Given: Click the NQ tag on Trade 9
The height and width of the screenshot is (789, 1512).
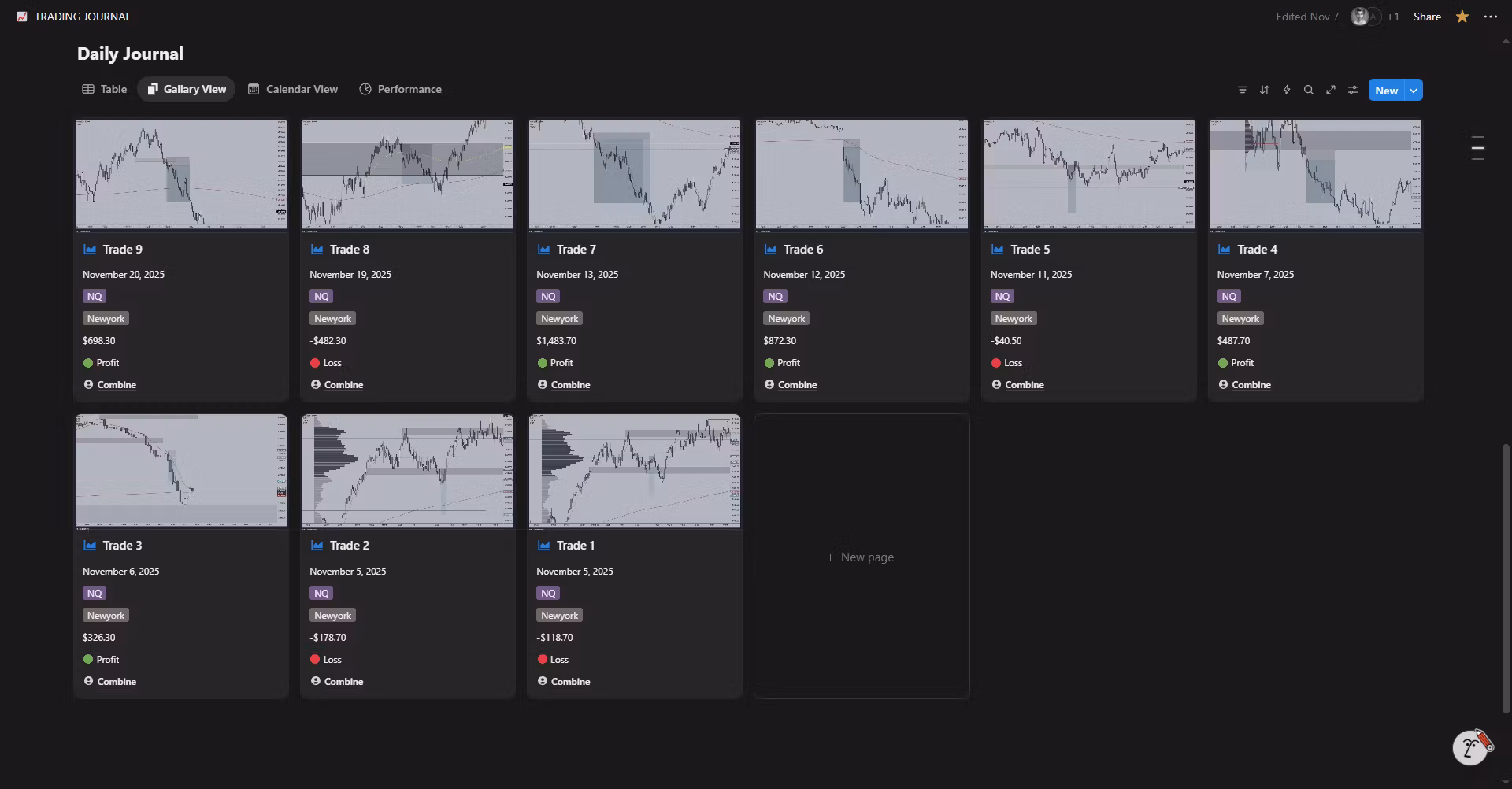Looking at the screenshot, I should 94,296.
